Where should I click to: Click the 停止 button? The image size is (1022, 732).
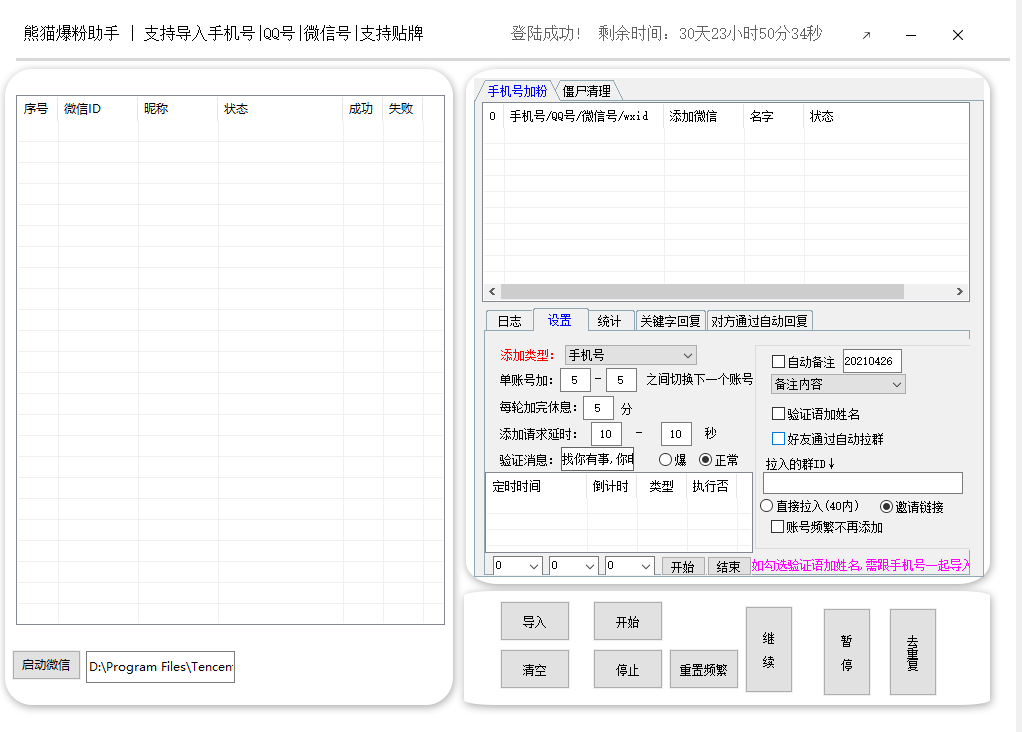628,669
